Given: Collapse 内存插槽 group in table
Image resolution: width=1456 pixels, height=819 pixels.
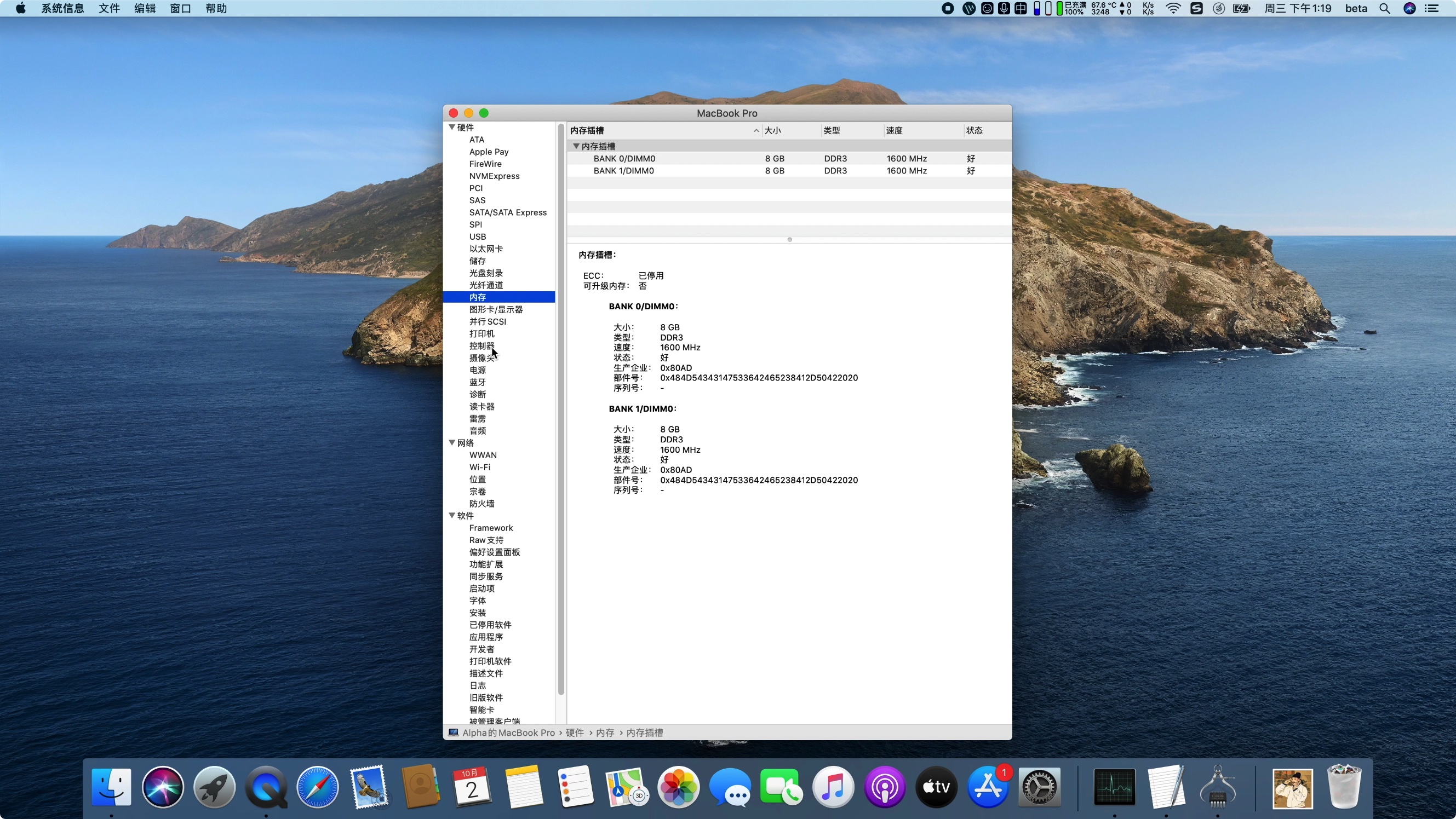Looking at the screenshot, I should (x=576, y=146).
